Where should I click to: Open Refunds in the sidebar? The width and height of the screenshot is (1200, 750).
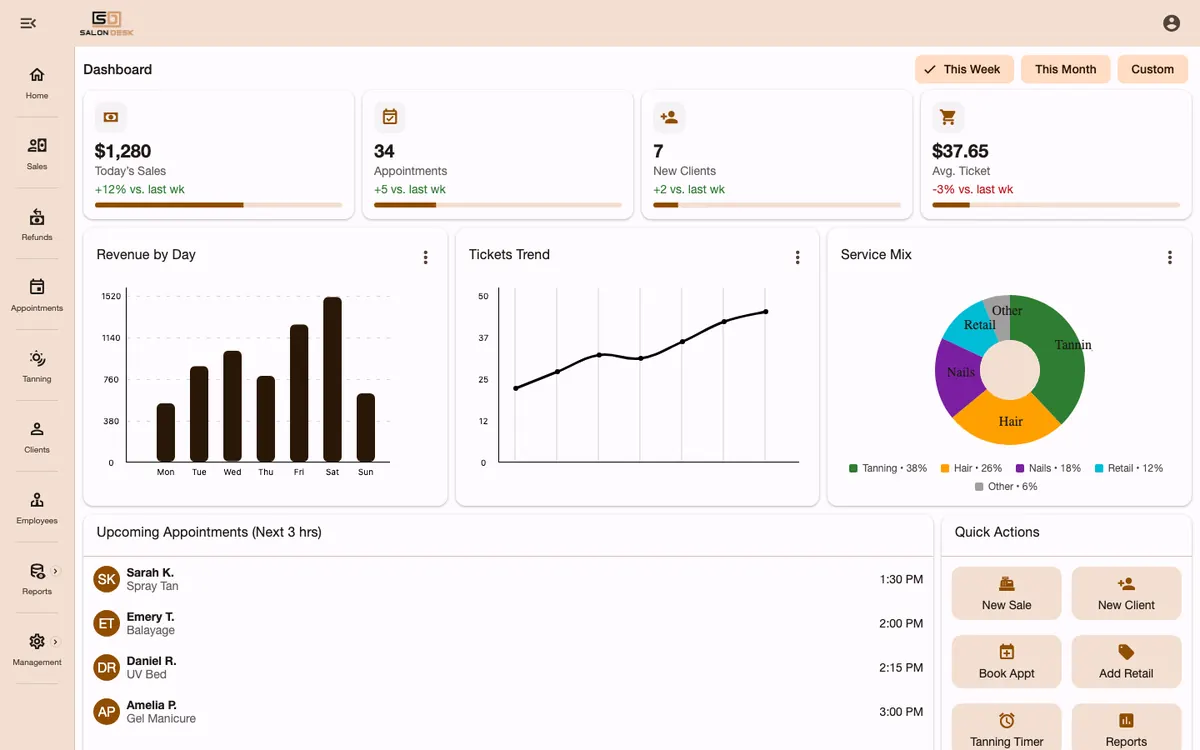click(37, 224)
